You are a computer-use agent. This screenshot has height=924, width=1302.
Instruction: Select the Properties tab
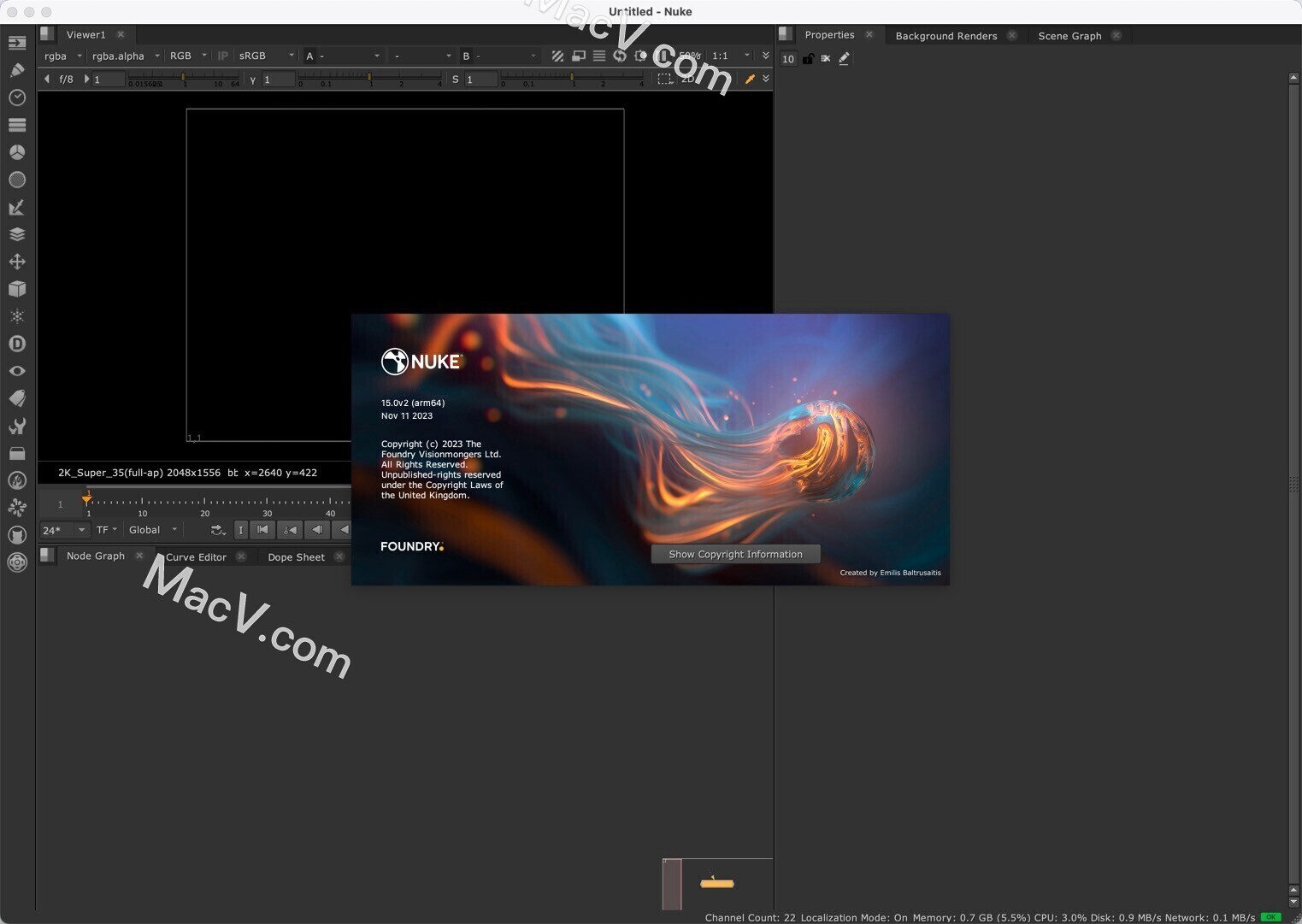point(829,35)
